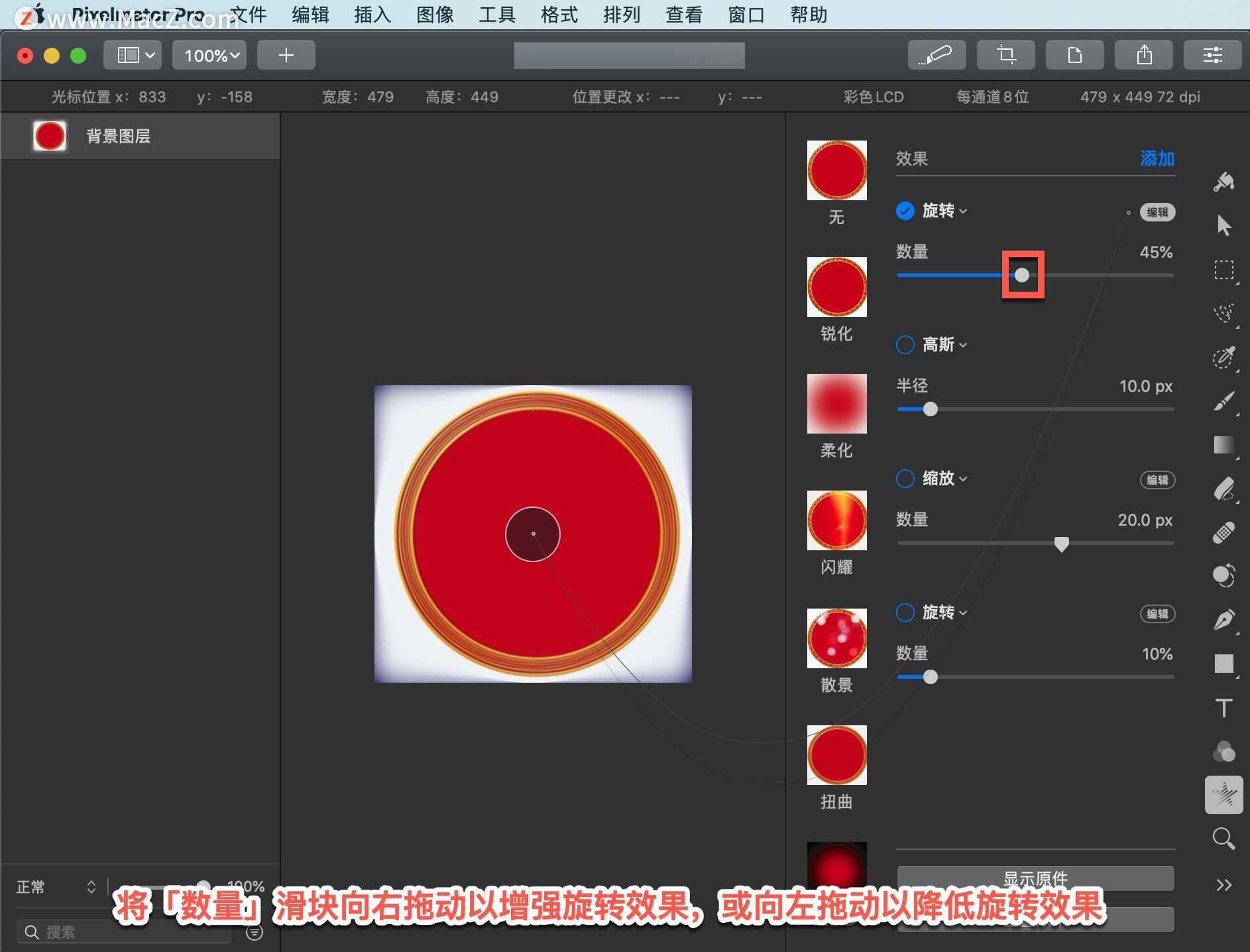Choose the rectangular selection tool
Image resolution: width=1250 pixels, height=952 pixels.
pos(1223,270)
